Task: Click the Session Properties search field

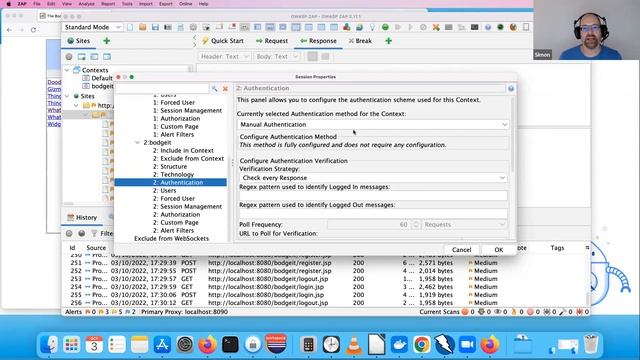Action: coord(162,89)
